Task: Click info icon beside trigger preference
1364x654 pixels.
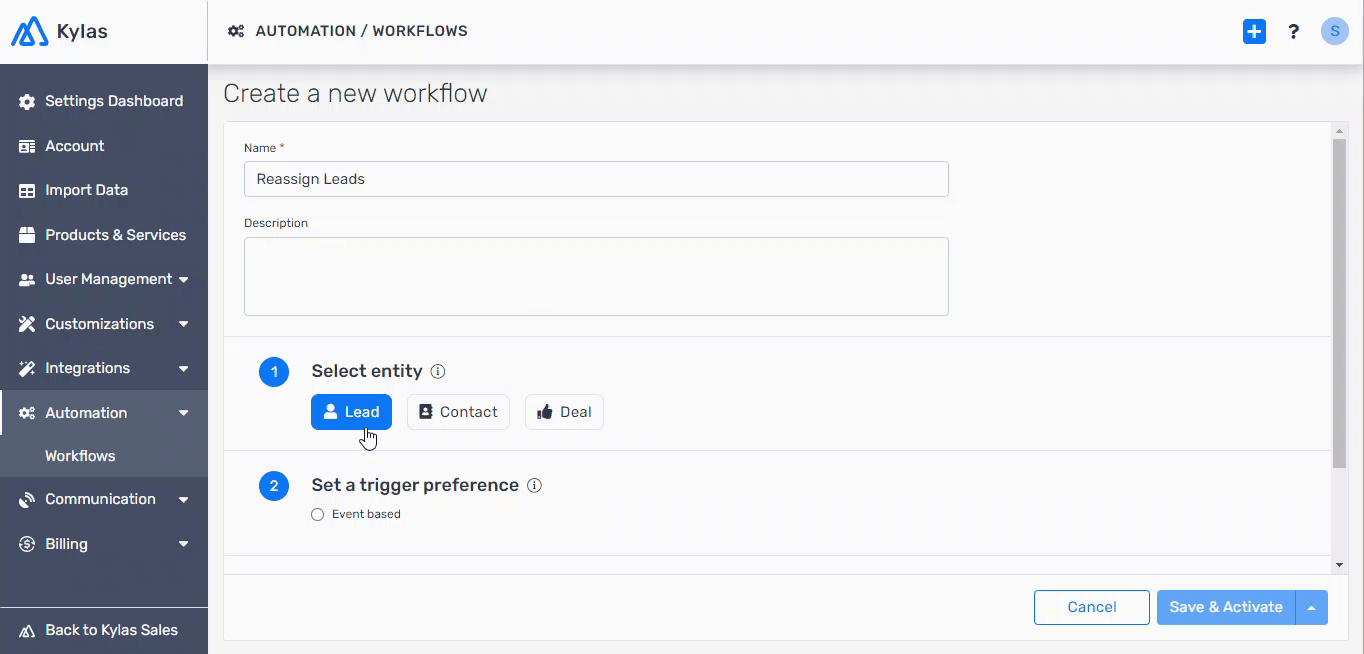Action: tap(534, 485)
